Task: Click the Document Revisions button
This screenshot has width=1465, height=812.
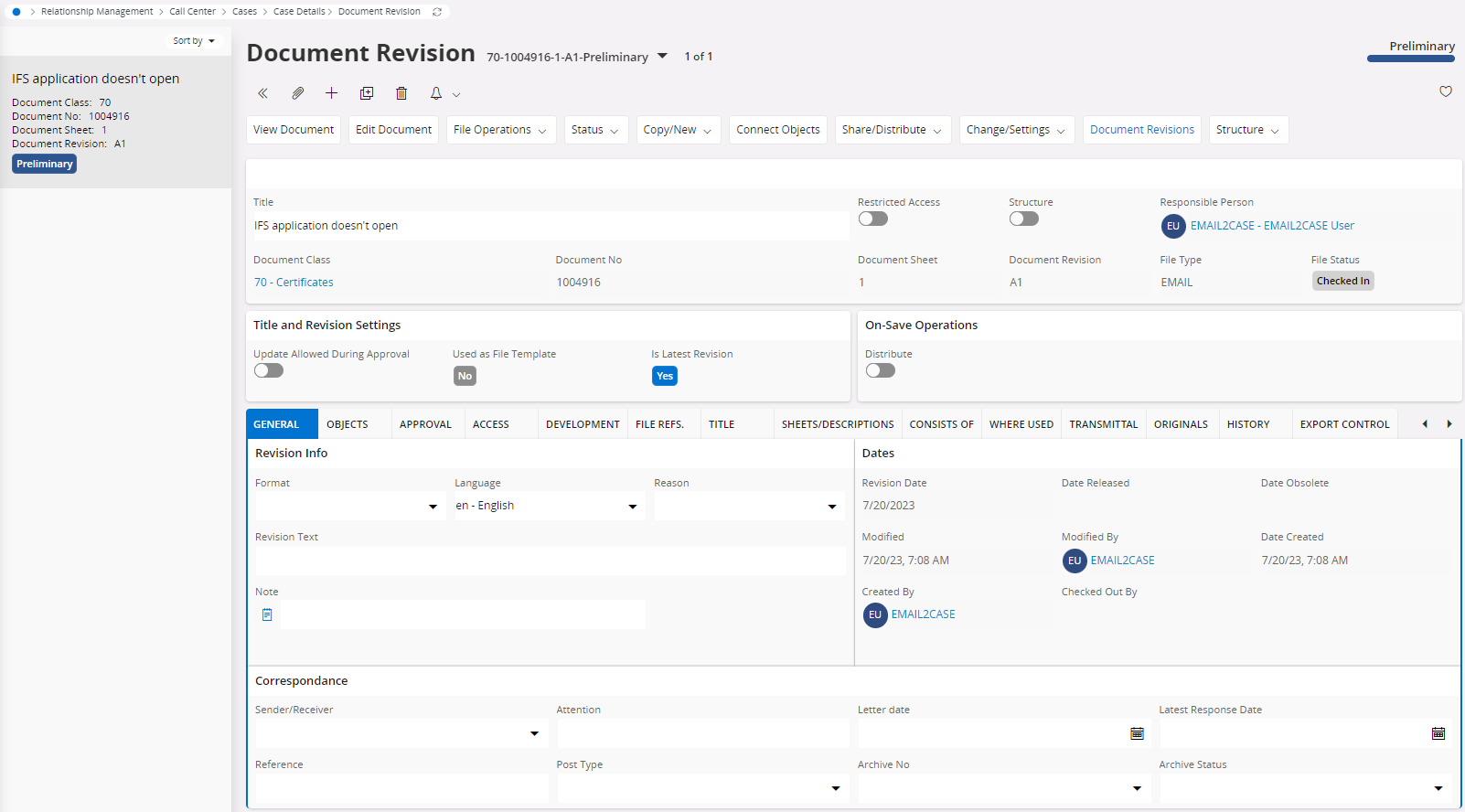Action: 1142,130
